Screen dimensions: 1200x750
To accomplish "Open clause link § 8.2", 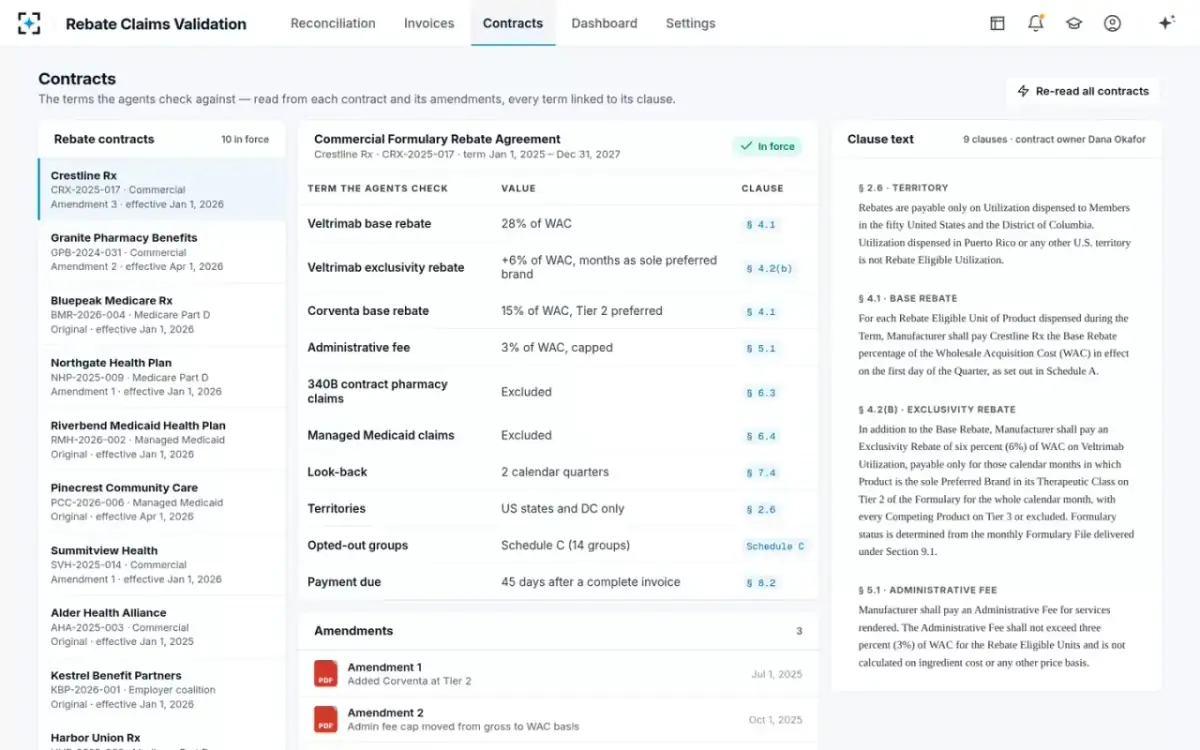I will pyautogui.click(x=761, y=583).
